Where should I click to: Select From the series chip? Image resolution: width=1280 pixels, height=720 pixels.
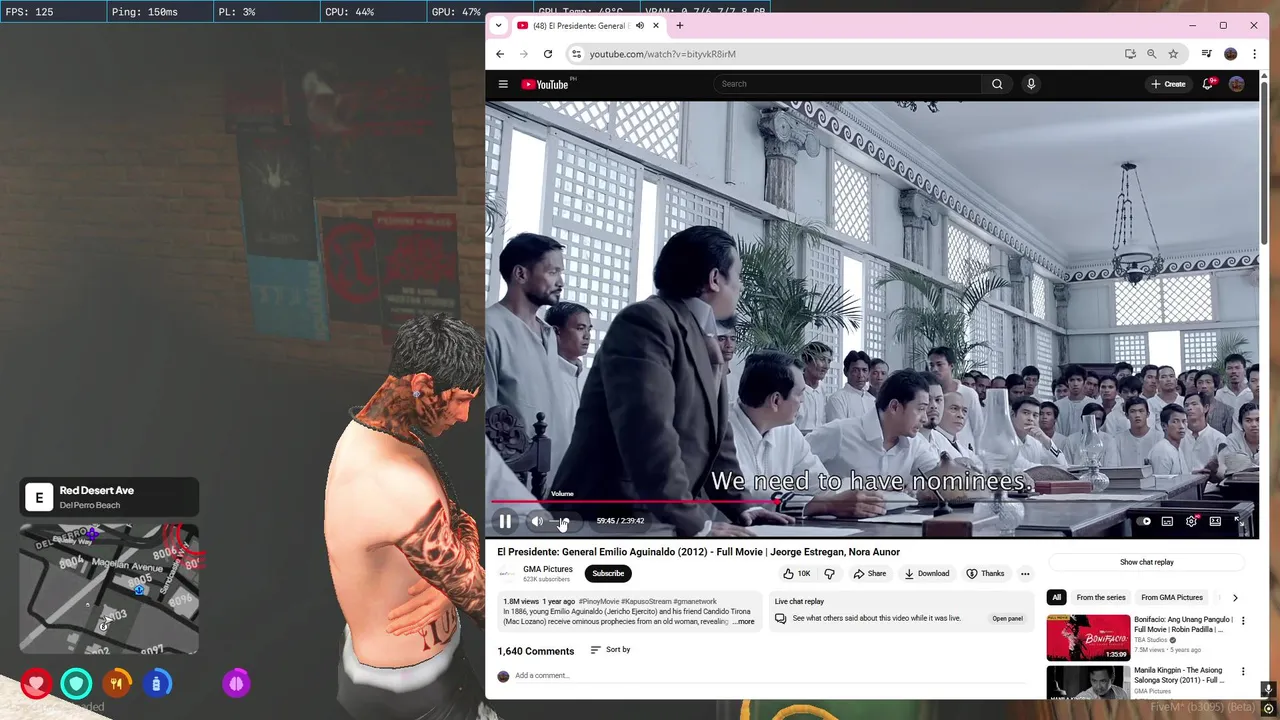click(x=1101, y=597)
